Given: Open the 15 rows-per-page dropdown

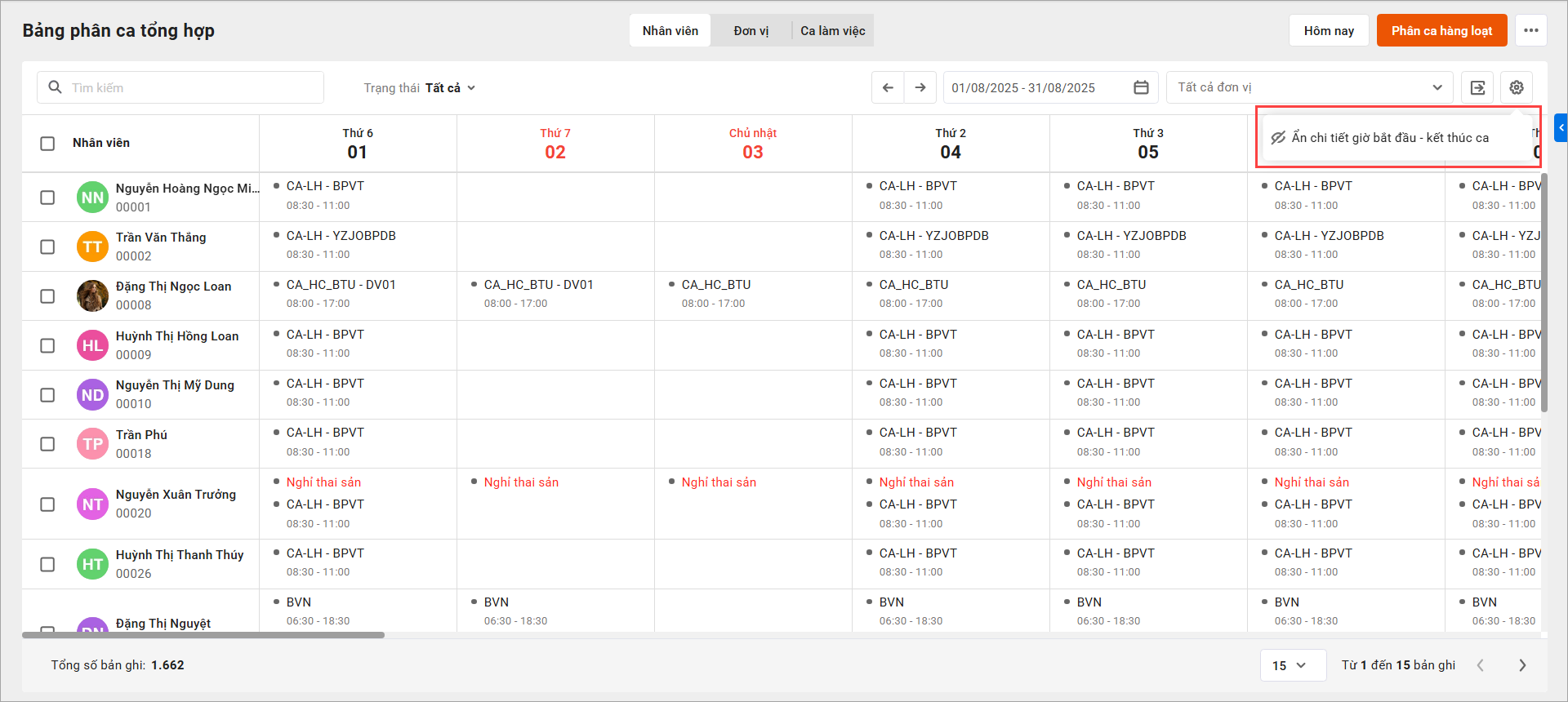Looking at the screenshot, I should [1289, 665].
